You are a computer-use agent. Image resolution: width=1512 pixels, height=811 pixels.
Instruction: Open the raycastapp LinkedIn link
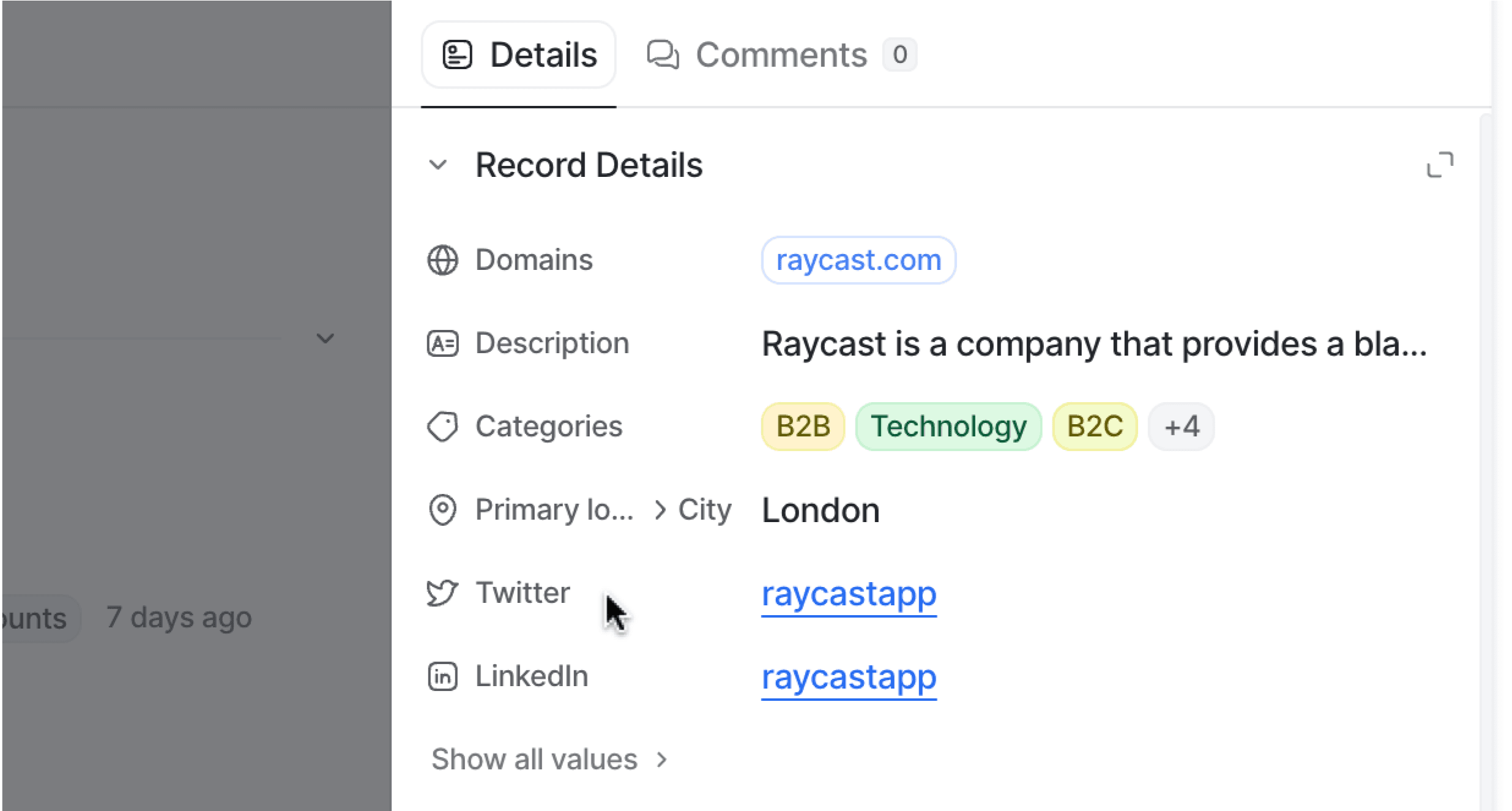[849, 676]
